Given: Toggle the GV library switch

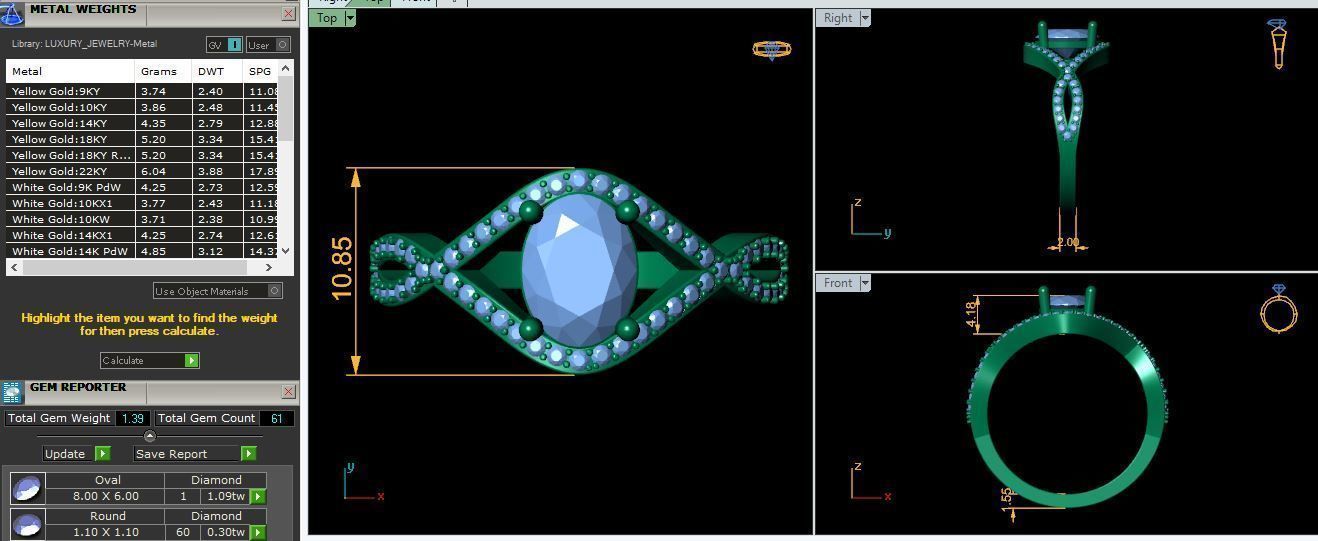Looking at the screenshot, I should 224,45.
